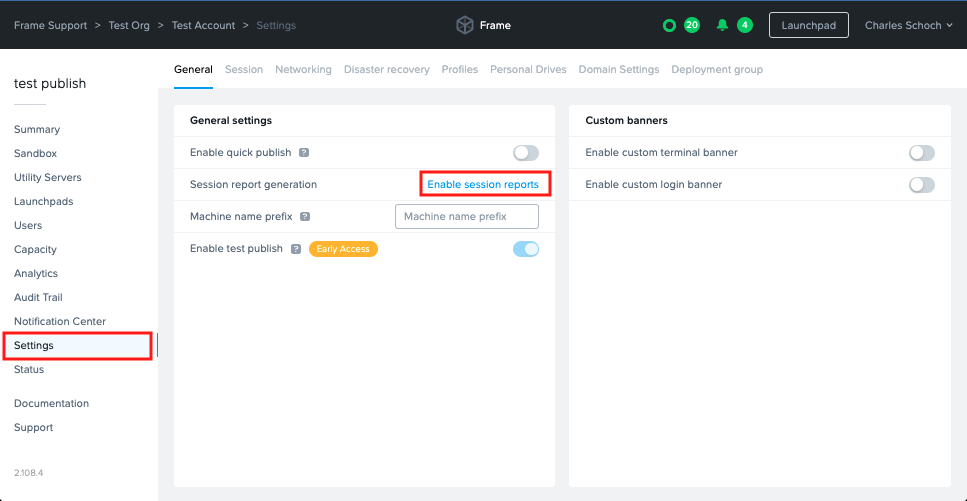This screenshot has width=967, height=501.
Task: Click the Launchpad button
Action: [x=809, y=25]
